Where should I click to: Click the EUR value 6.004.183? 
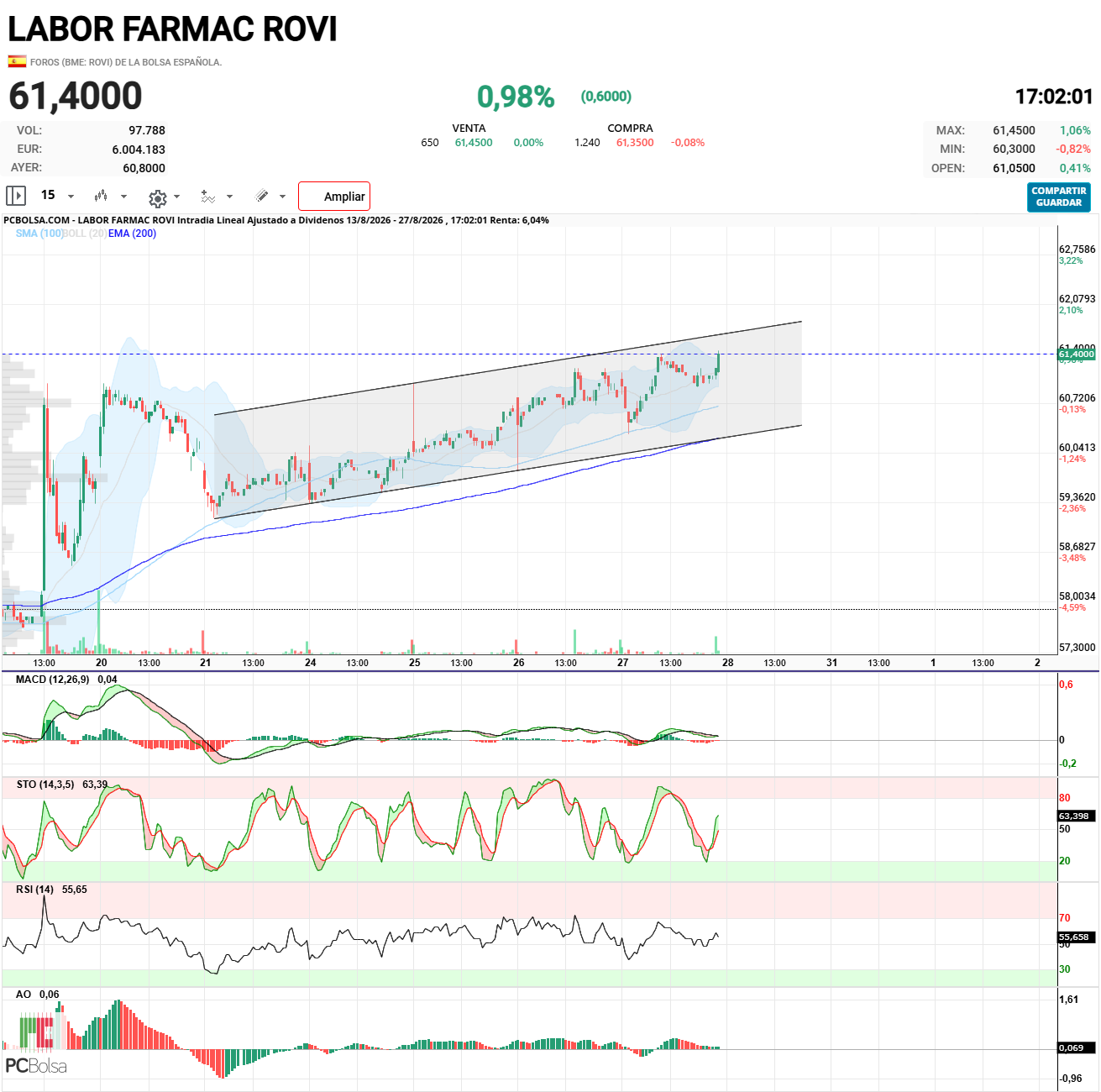[139, 150]
